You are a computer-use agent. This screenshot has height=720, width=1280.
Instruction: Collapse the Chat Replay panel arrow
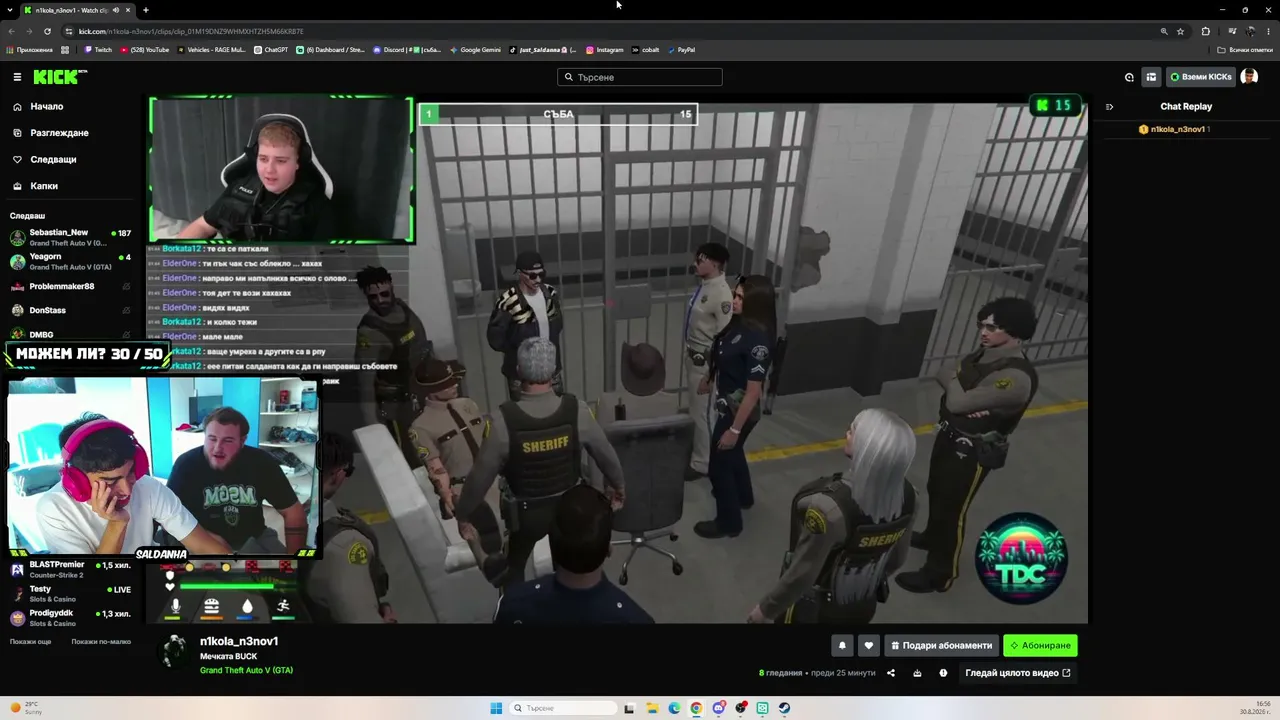point(1109,106)
